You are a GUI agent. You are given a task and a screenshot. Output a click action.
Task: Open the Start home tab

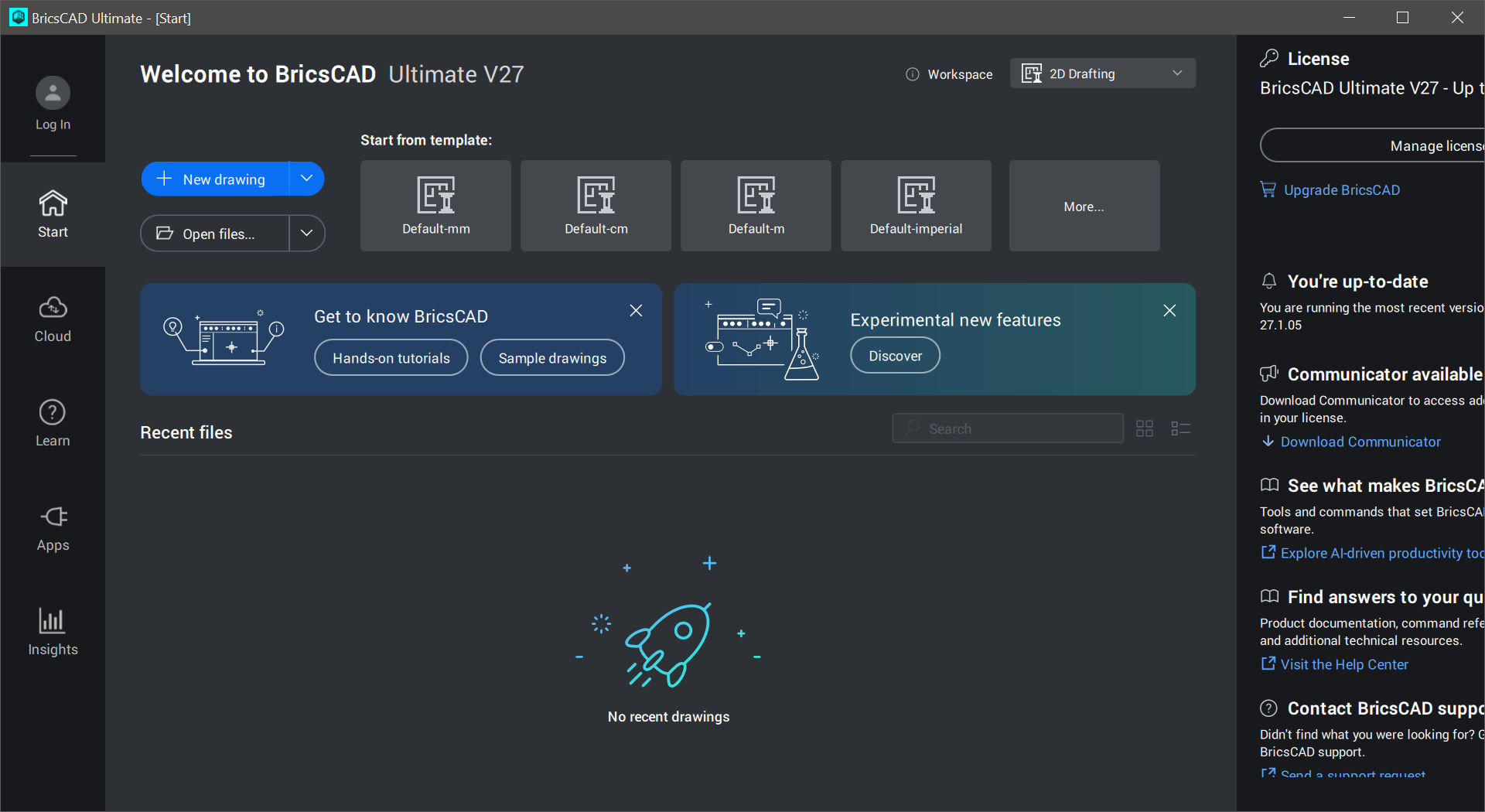click(53, 214)
